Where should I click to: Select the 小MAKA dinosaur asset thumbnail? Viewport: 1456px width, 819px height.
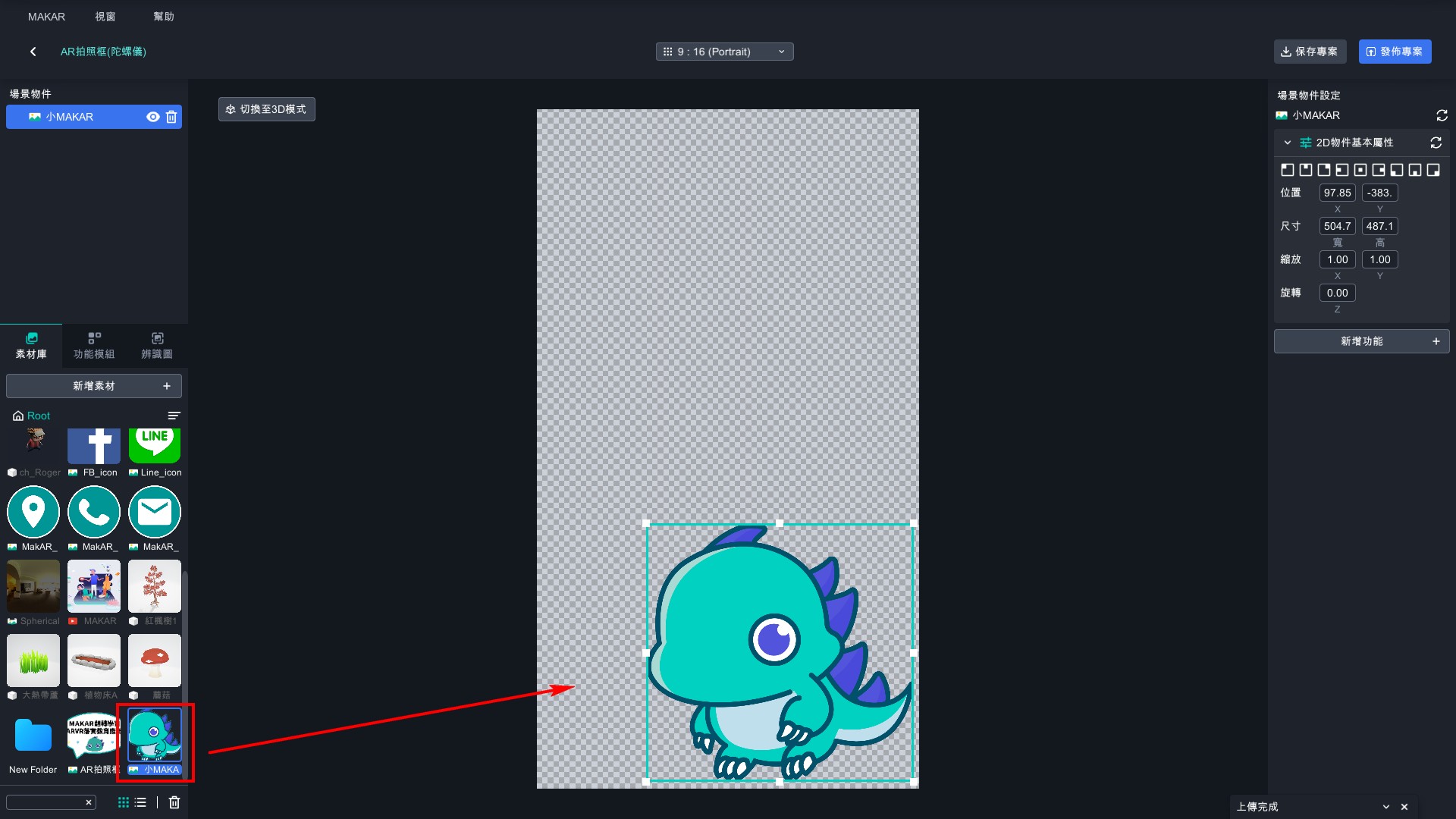[155, 735]
